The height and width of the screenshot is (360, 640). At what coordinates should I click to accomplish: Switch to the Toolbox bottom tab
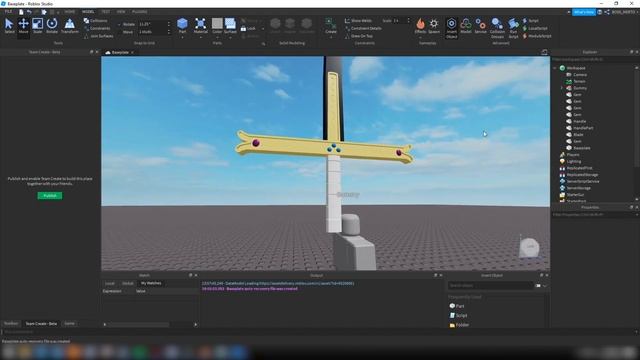pyautogui.click(x=11, y=324)
